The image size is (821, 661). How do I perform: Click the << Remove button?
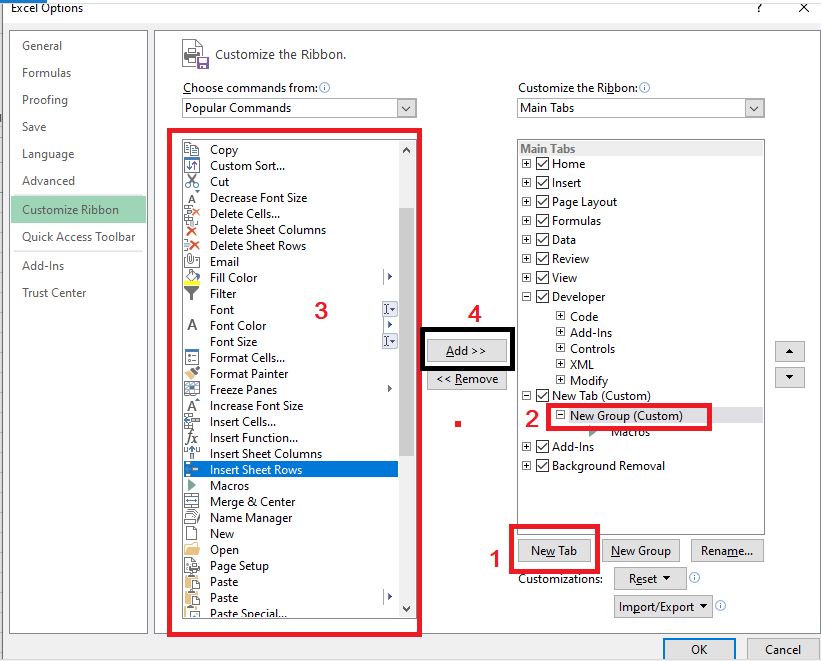(x=467, y=379)
